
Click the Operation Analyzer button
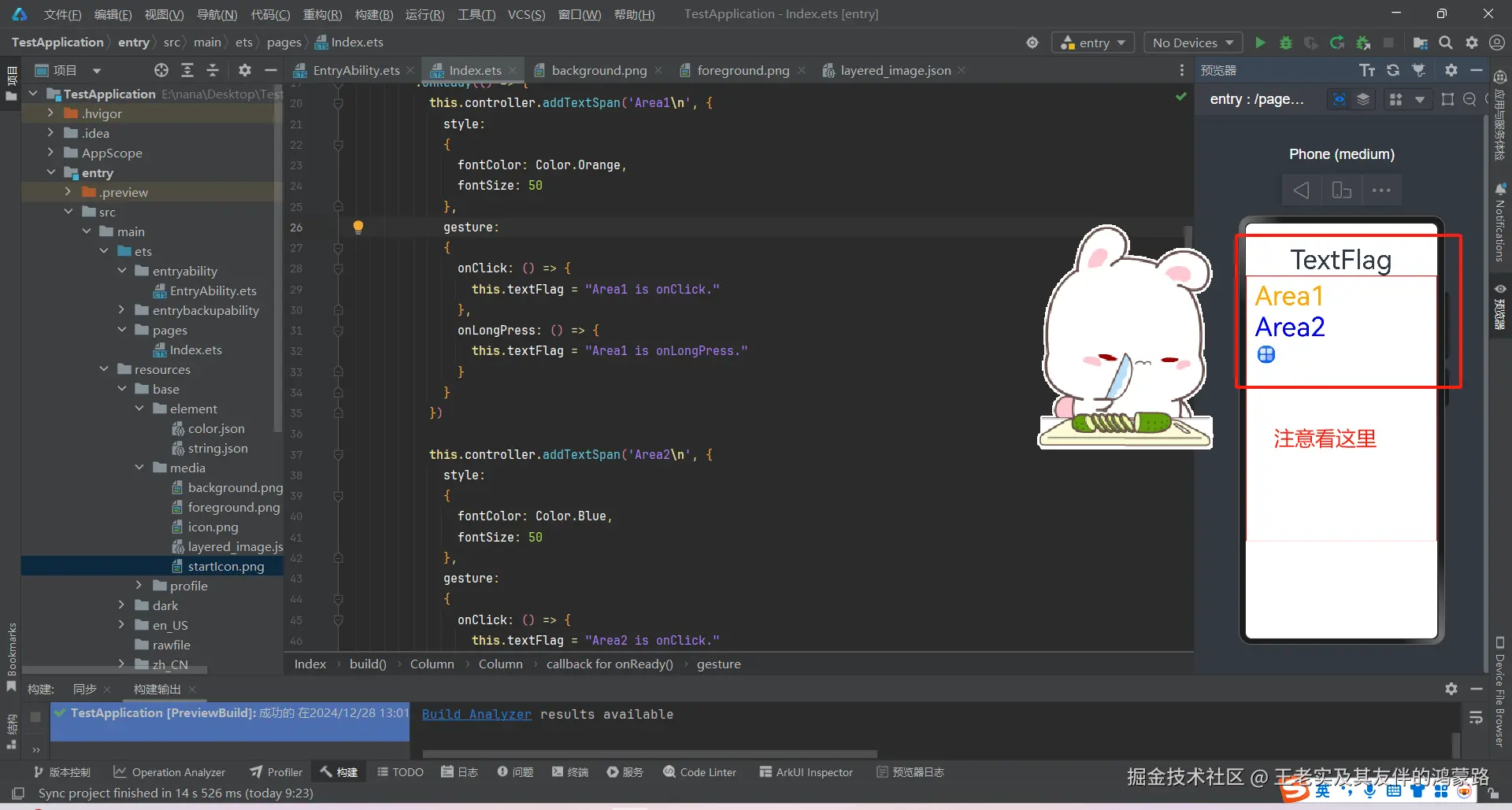click(169, 772)
